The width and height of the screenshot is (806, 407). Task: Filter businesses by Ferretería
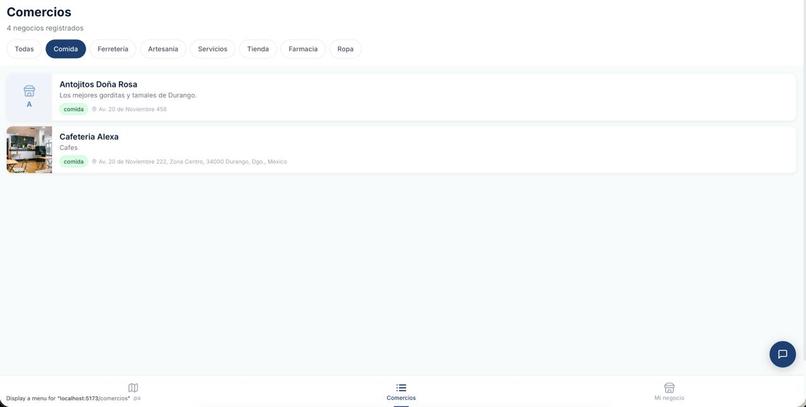click(x=113, y=49)
